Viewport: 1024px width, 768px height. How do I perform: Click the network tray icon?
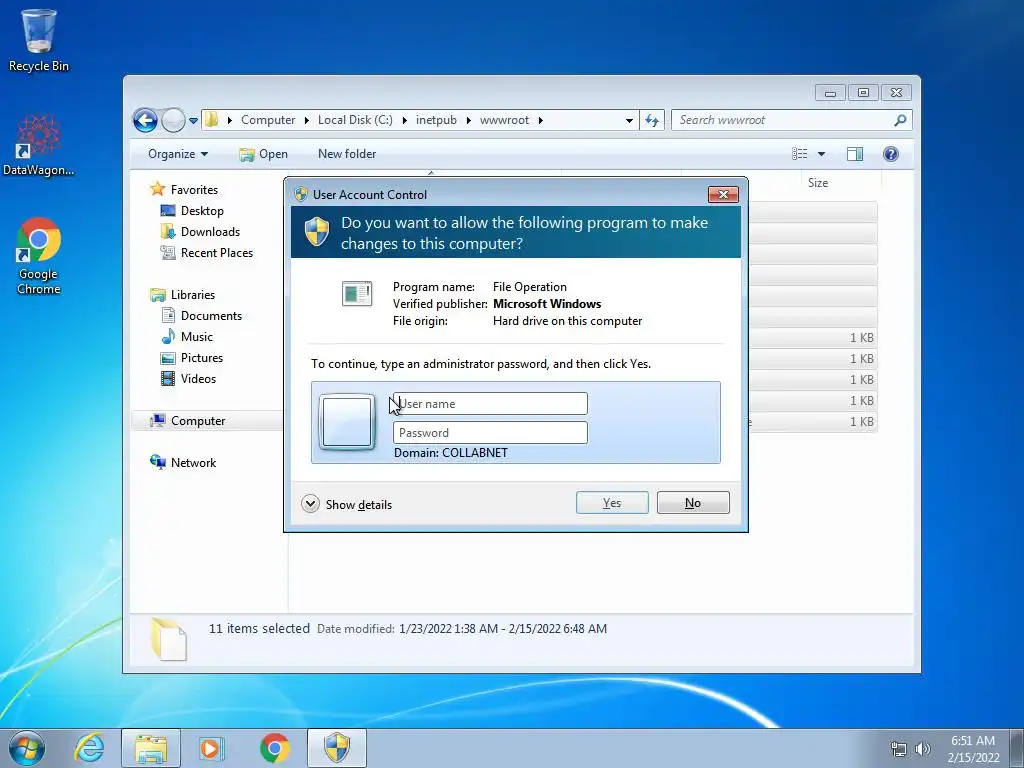[x=899, y=749]
